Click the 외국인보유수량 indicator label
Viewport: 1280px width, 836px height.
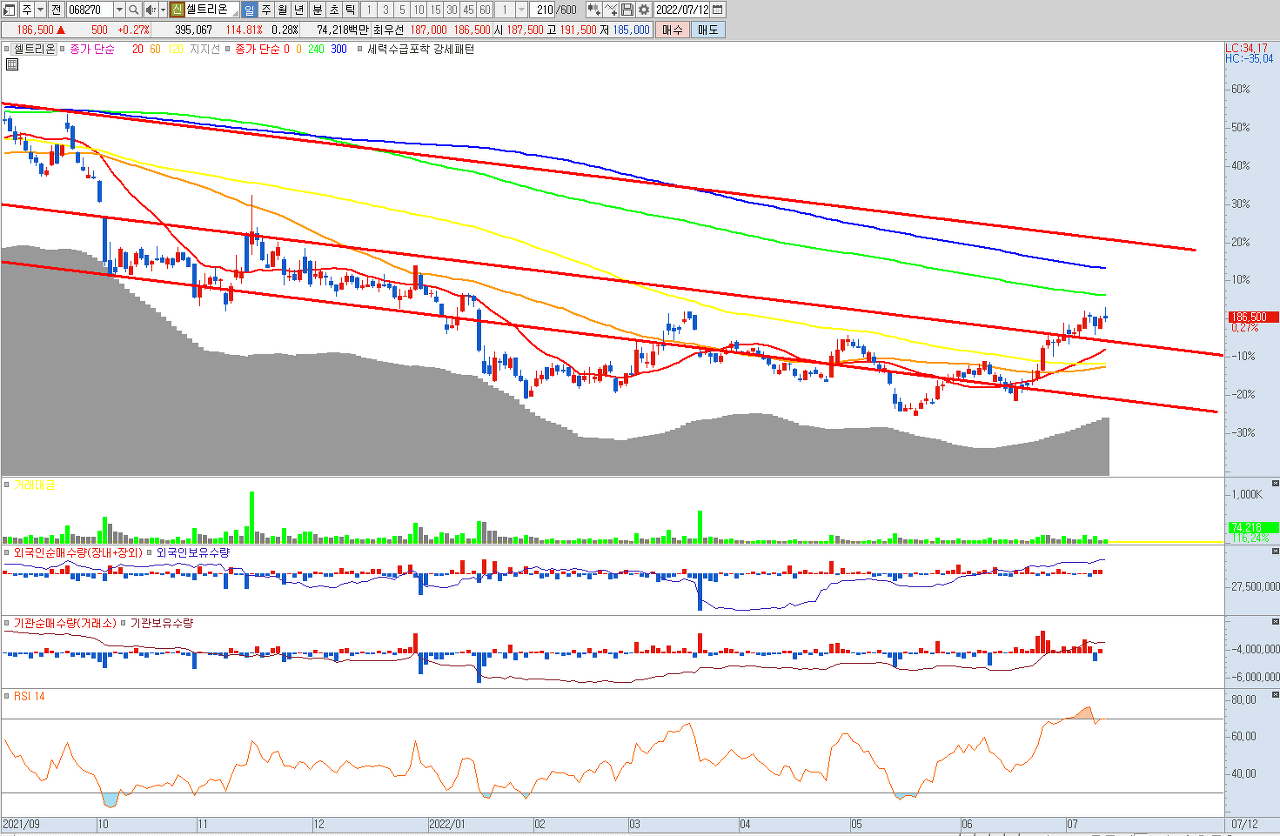193,552
